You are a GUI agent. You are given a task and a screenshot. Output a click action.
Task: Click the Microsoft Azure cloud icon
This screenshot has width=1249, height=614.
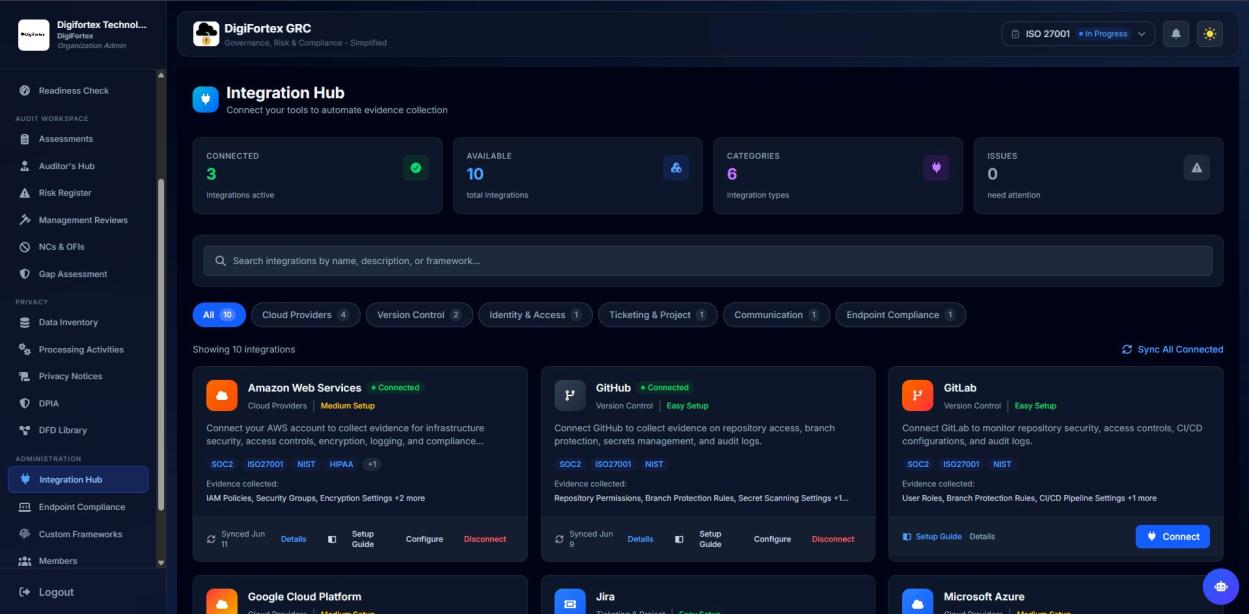[x=917, y=601]
